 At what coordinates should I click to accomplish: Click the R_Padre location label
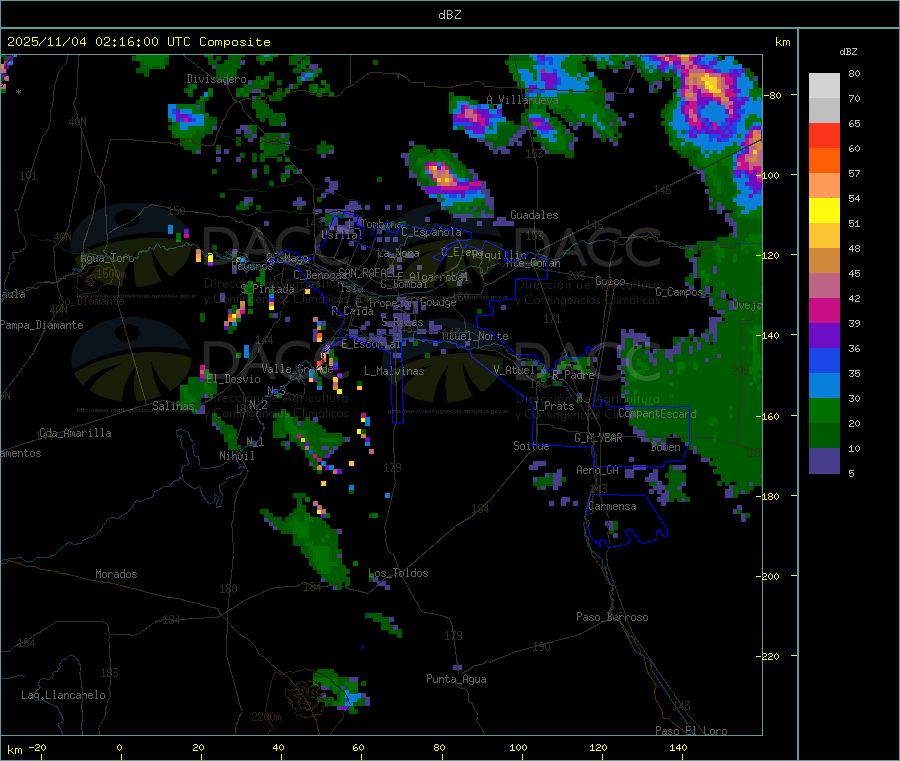pos(573,375)
